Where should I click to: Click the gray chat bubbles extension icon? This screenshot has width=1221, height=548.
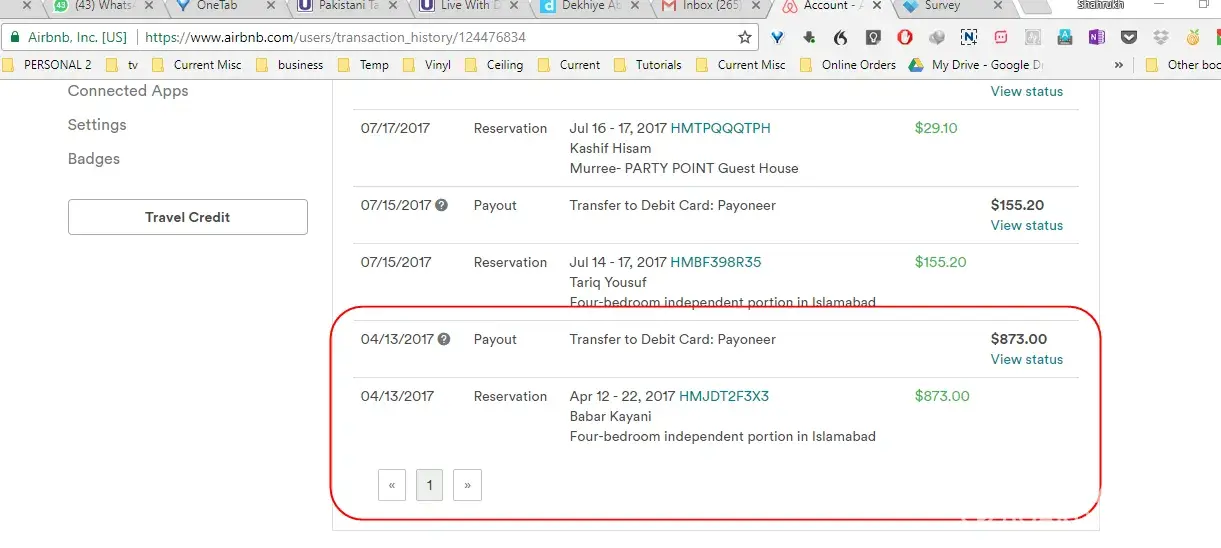(x=937, y=38)
